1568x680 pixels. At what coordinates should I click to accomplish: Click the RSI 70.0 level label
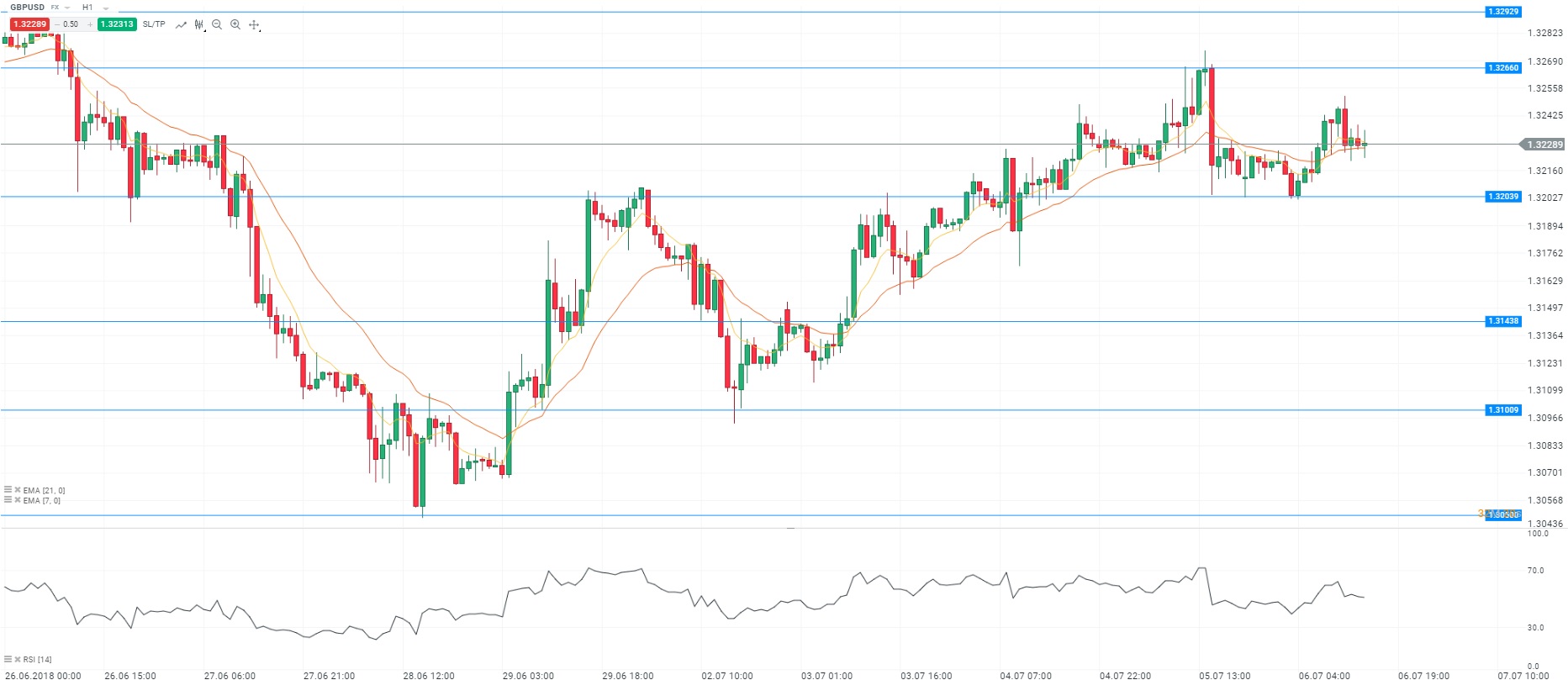[1536, 571]
